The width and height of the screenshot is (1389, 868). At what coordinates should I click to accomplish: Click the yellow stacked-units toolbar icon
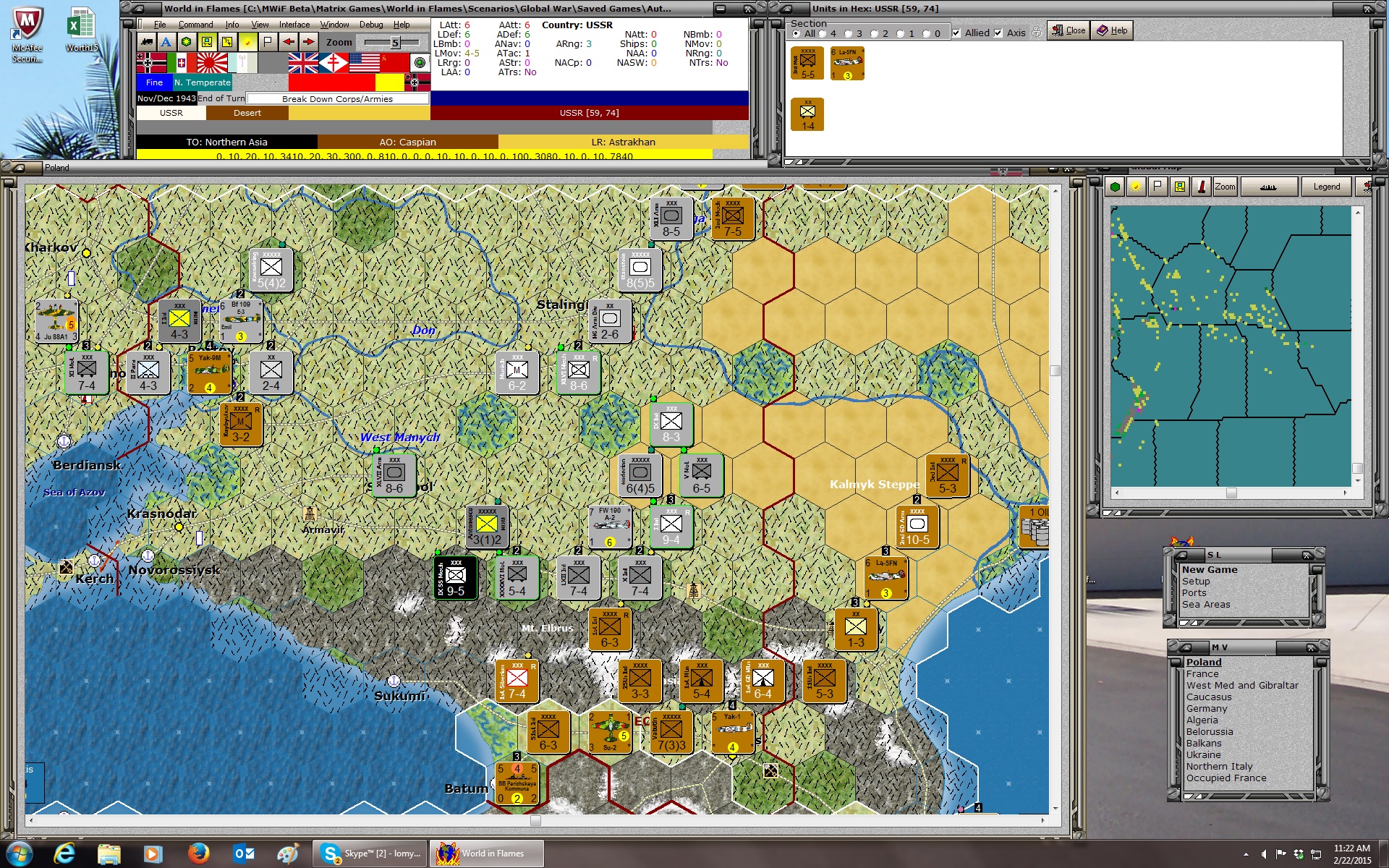tap(227, 42)
